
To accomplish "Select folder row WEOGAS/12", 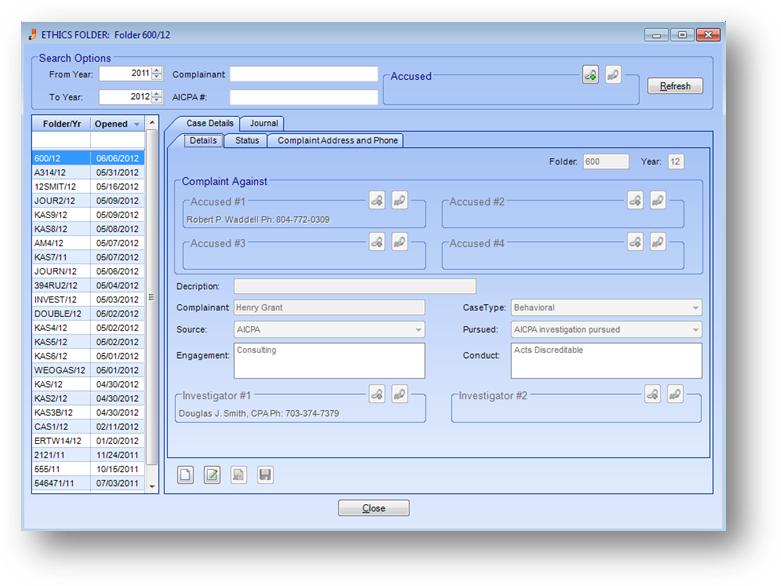I will (x=88, y=370).
